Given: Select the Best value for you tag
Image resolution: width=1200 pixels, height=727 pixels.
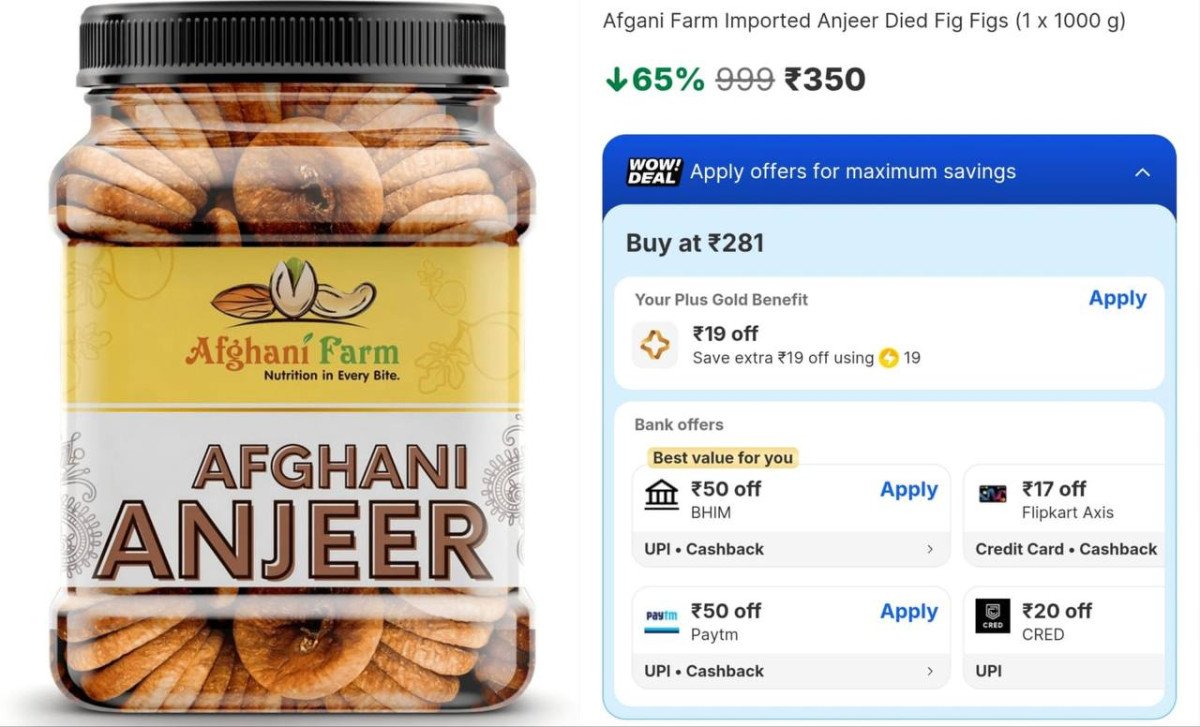Looking at the screenshot, I should 722,457.
